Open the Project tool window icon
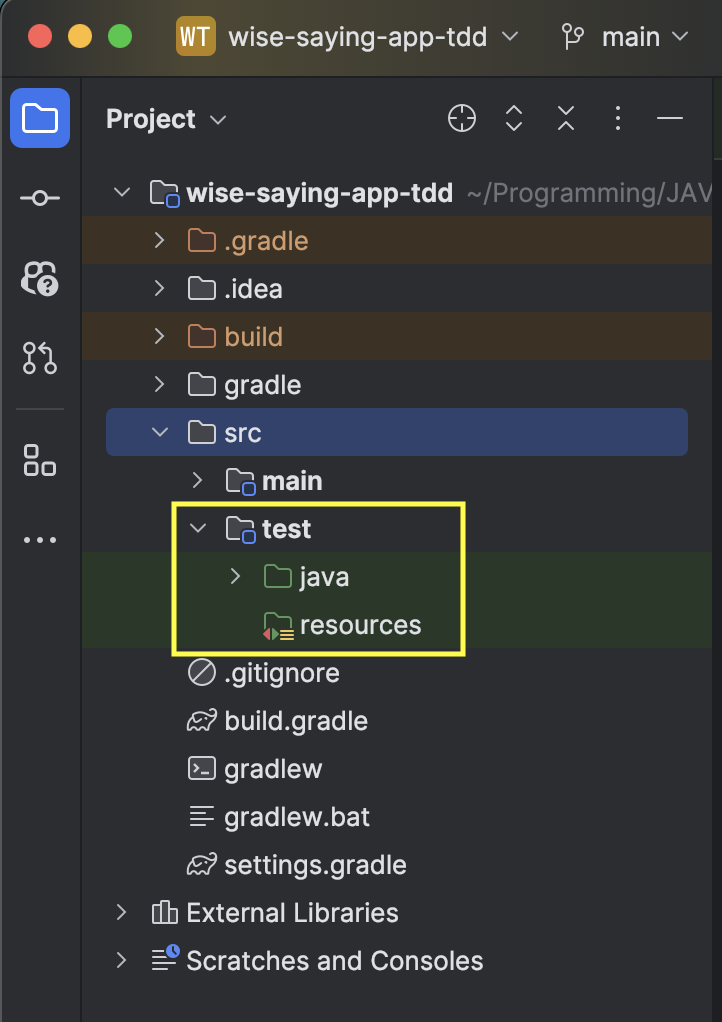 (x=40, y=118)
